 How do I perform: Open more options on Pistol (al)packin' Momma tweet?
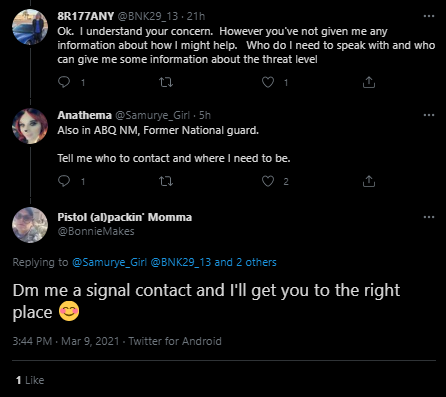(429, 217)
